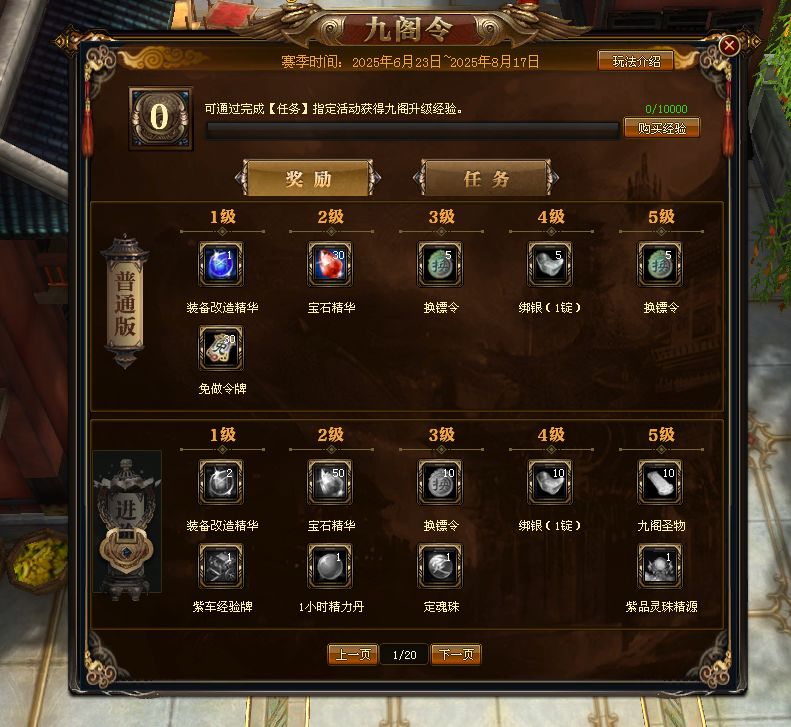Select the 九阁圣物 scroll icon
Viewport: 791px width, 727px height.
[x=660, y=482]
